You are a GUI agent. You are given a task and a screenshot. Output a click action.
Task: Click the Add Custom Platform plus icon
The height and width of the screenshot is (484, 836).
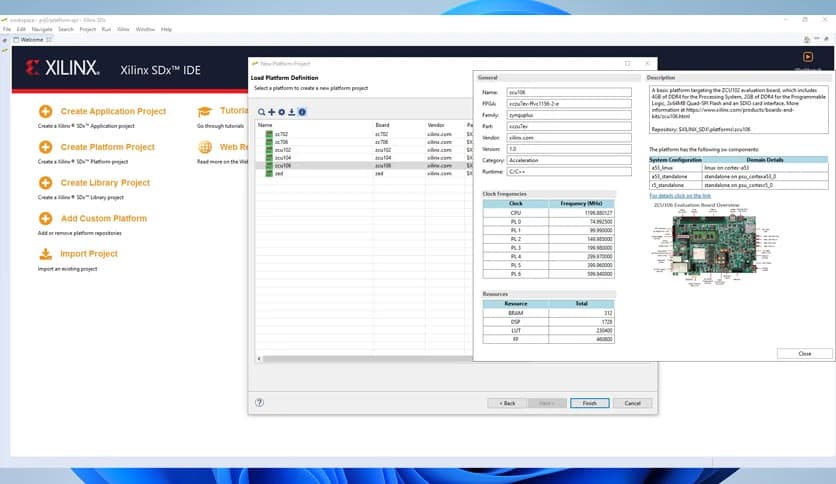(x=45, y=218)
